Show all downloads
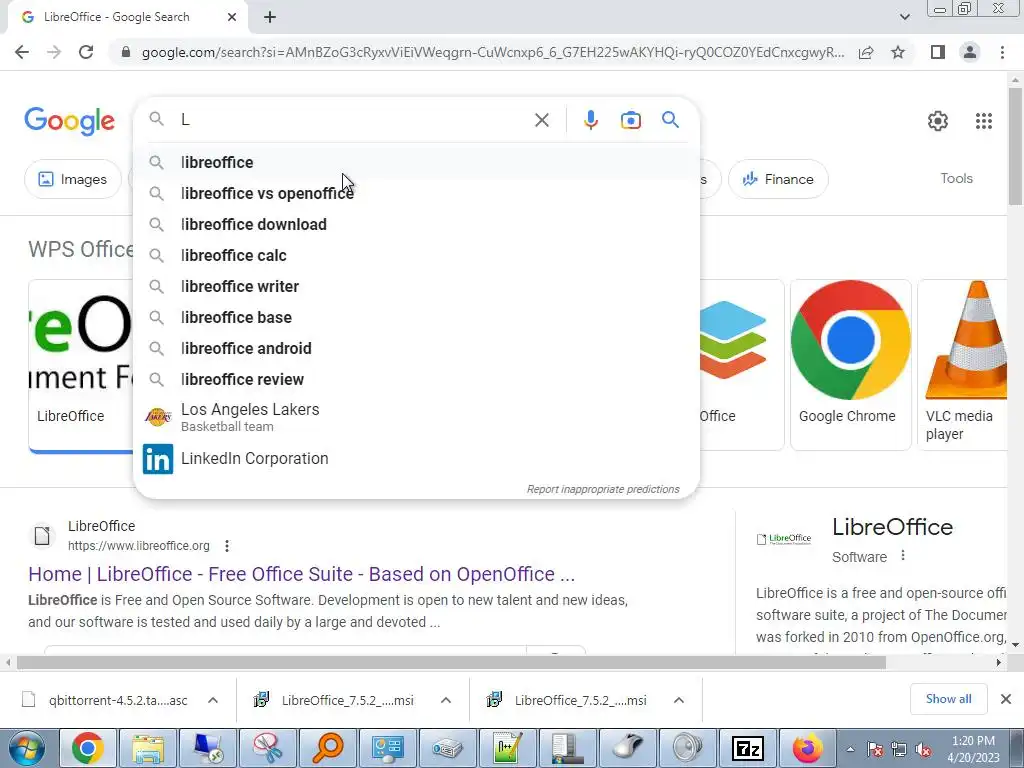This screenshot has height=768, width=1024. coord(948,699)
